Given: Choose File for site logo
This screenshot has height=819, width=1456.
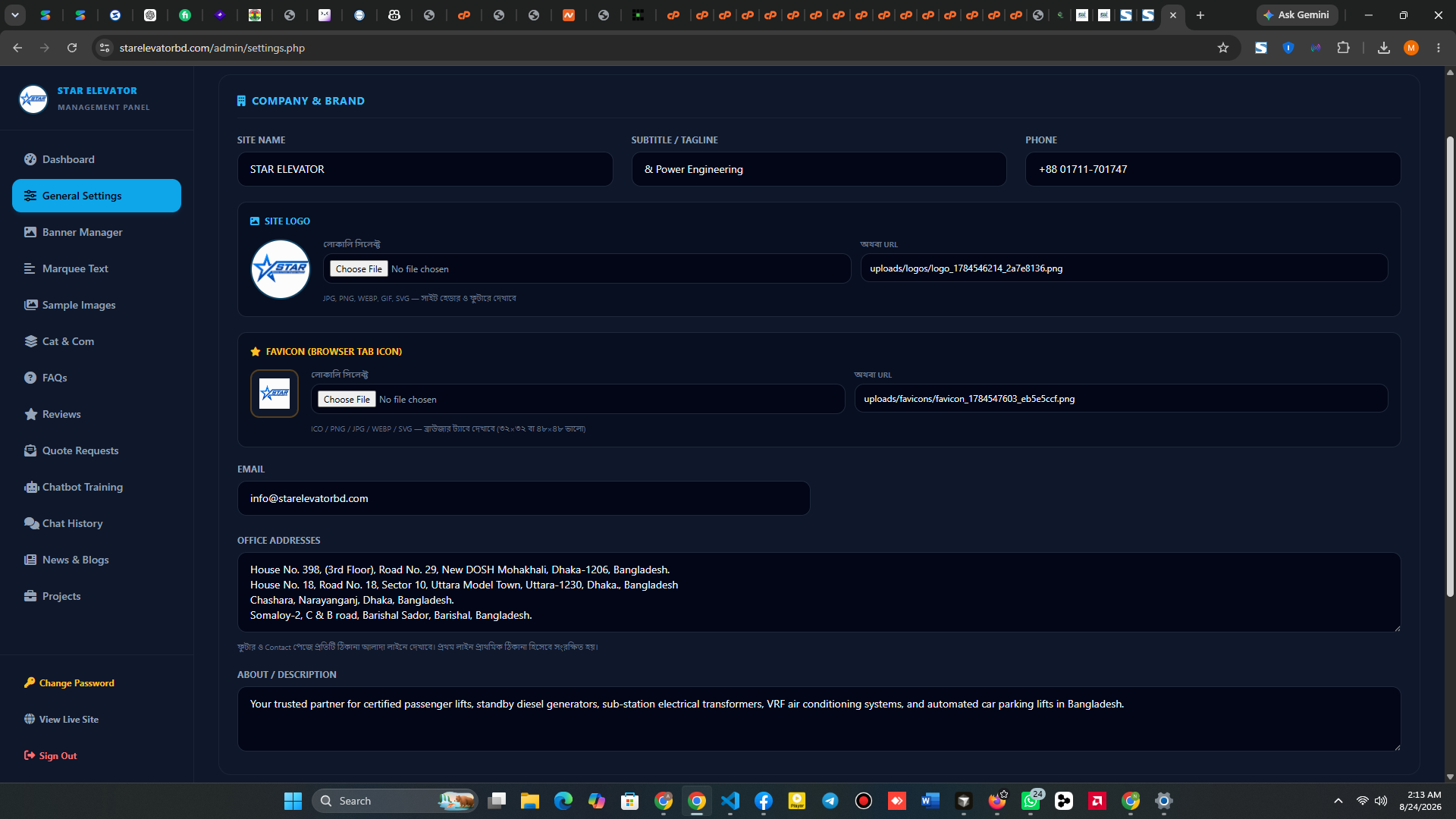Looking at the screenshot, I should pos(359,269).
